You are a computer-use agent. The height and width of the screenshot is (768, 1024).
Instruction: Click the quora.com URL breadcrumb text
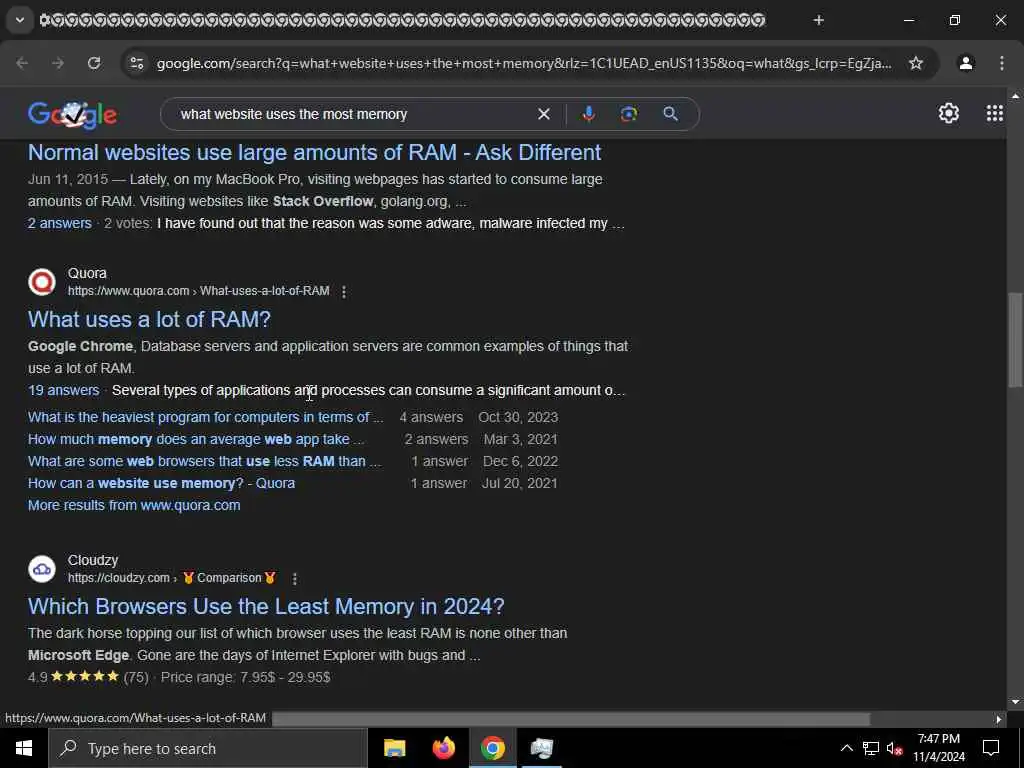pyautogui.click(x=199, y=291)
